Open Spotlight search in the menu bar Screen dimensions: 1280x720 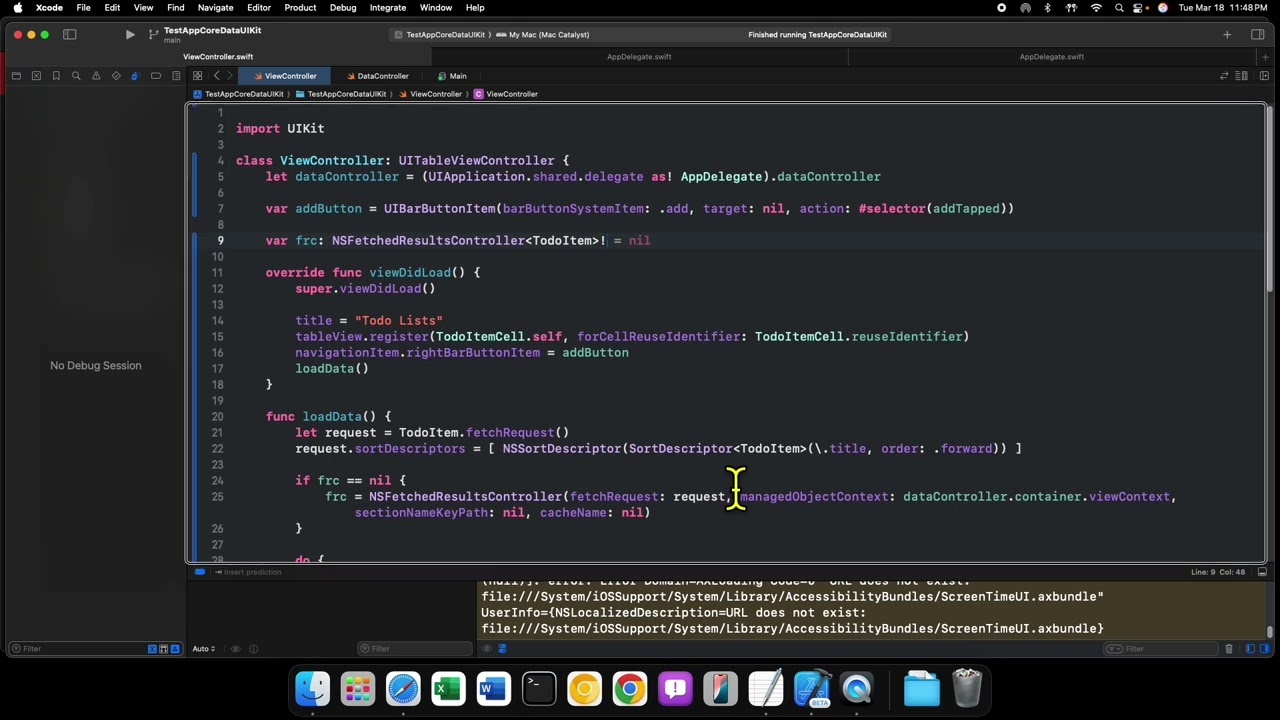tap(1119, 8)
